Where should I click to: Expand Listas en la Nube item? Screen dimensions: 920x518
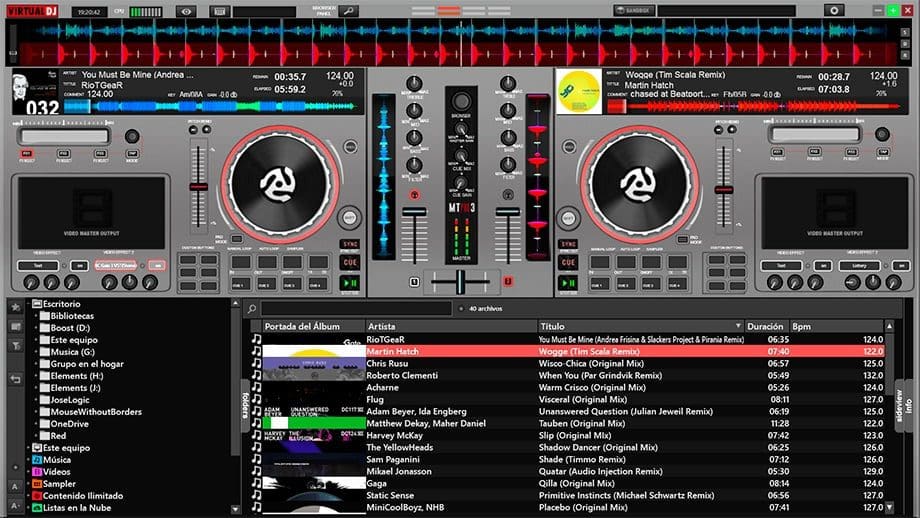tap(28, 508)
